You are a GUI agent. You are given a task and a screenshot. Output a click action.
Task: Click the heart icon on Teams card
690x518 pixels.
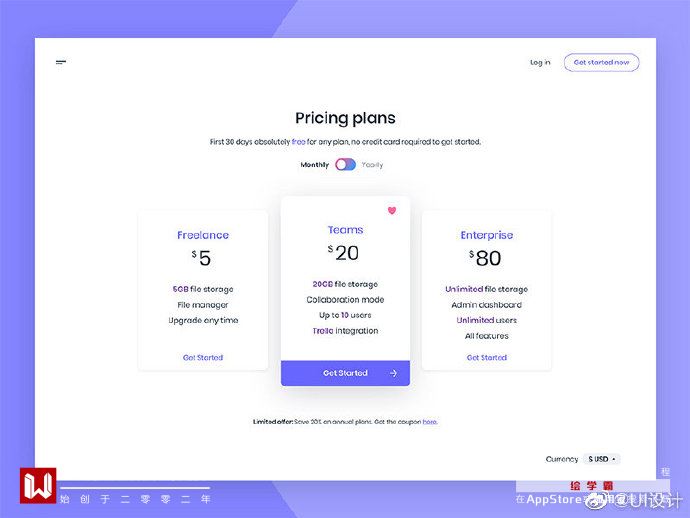(392, 210)
